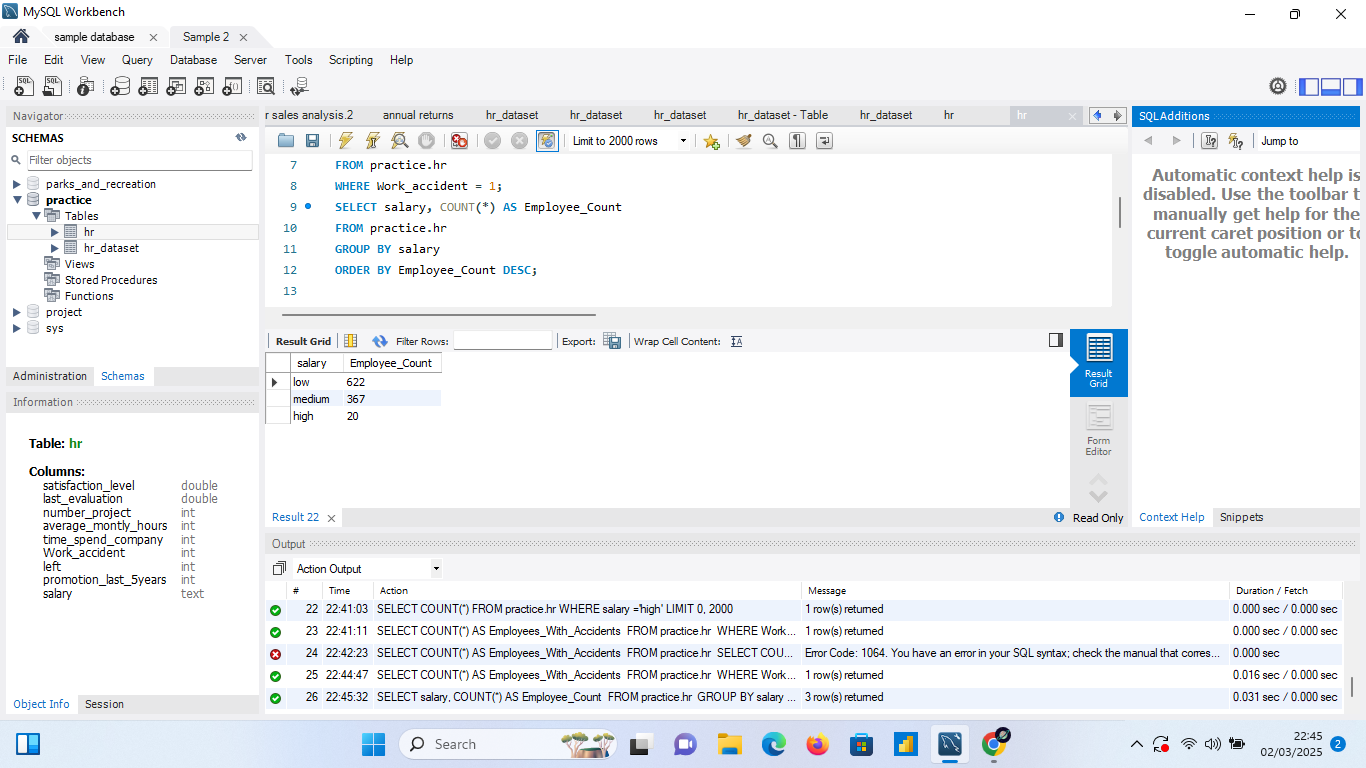
Task: Switch to the annual returns tab
Action: (x=418, y=115)
